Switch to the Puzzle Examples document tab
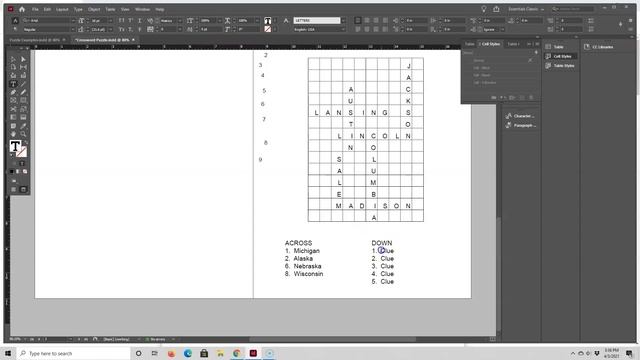The image size is (640, 360). pos(35,40)
